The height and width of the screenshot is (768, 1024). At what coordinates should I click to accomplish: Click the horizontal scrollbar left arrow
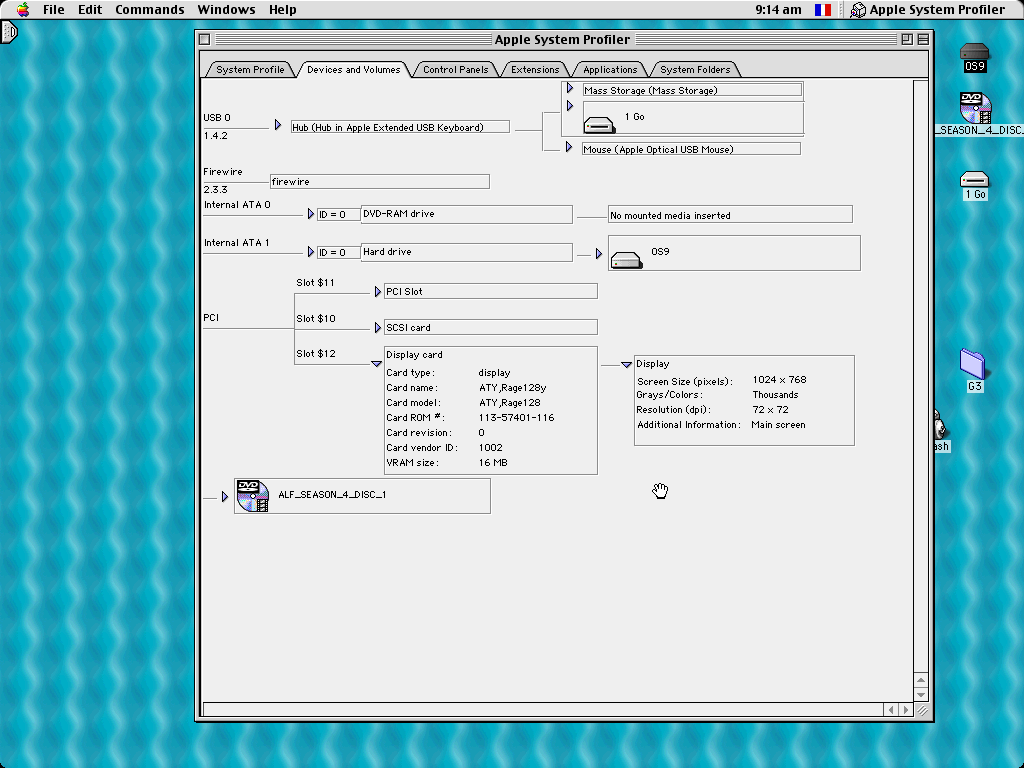(x=891, y=709)
